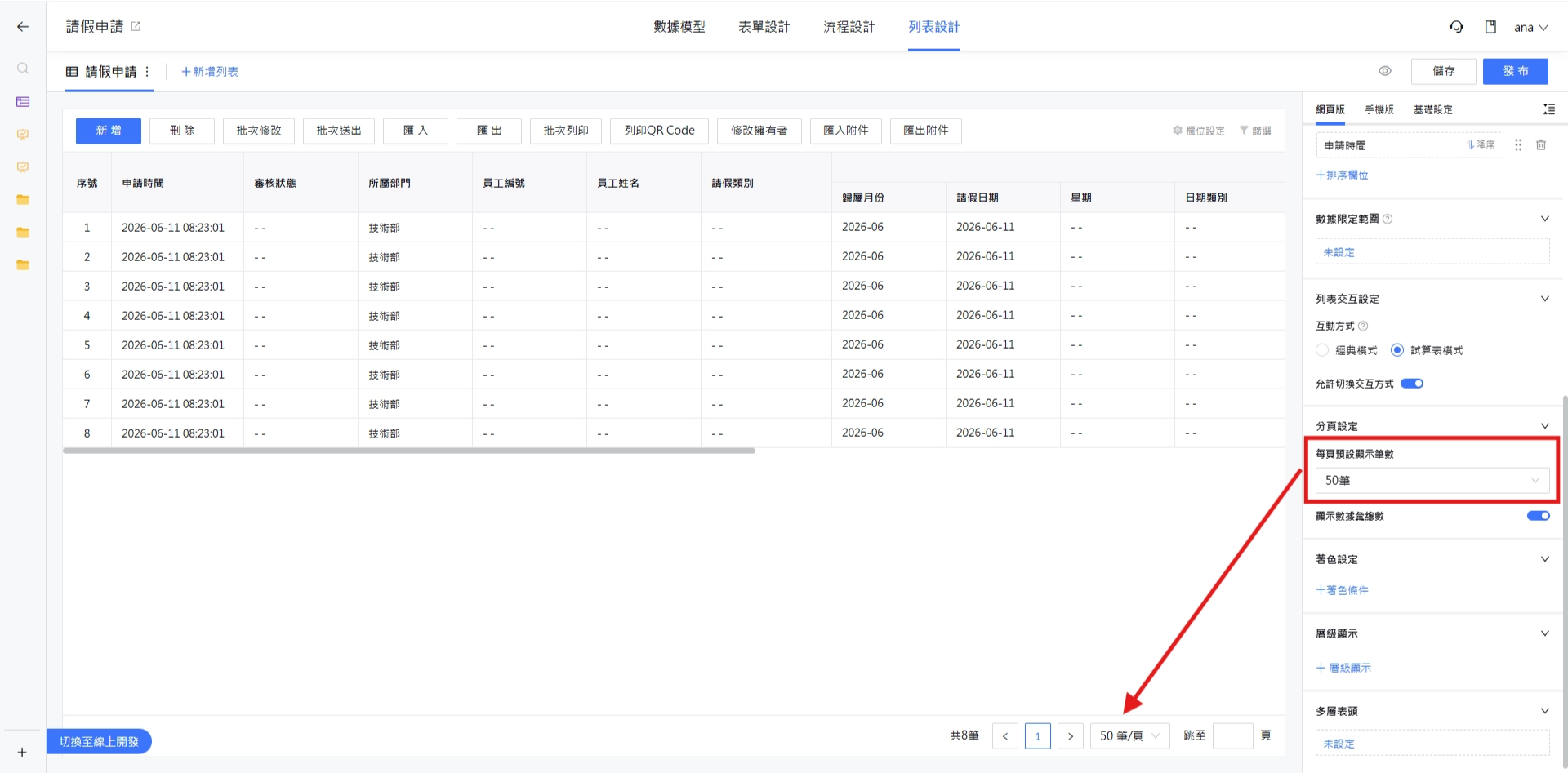This screenshot has width=1568, height=773.
Task: Switch to the 列表設計 tab
Action: 934,27
